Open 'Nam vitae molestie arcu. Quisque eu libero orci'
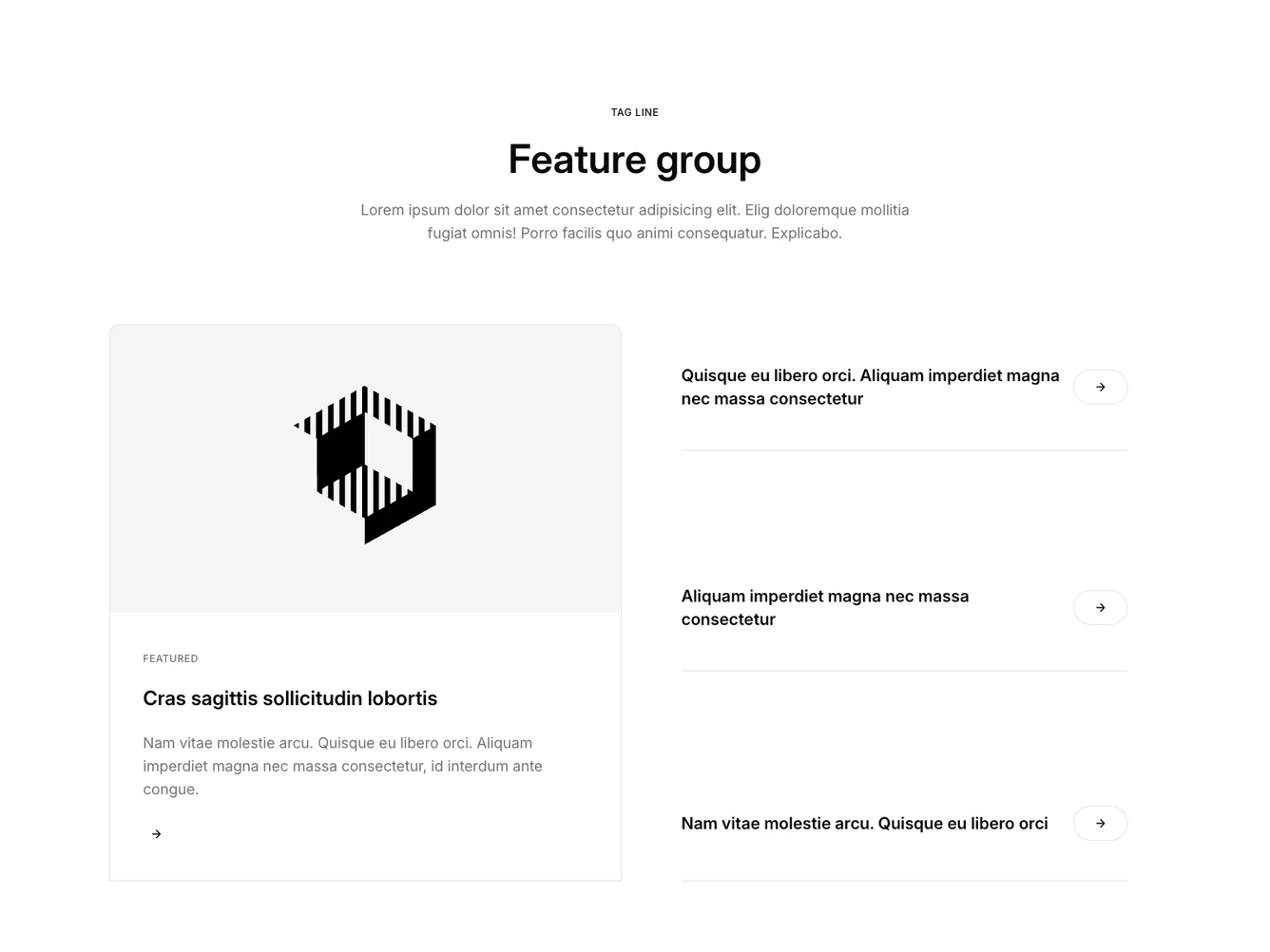 tap(864, 823)
